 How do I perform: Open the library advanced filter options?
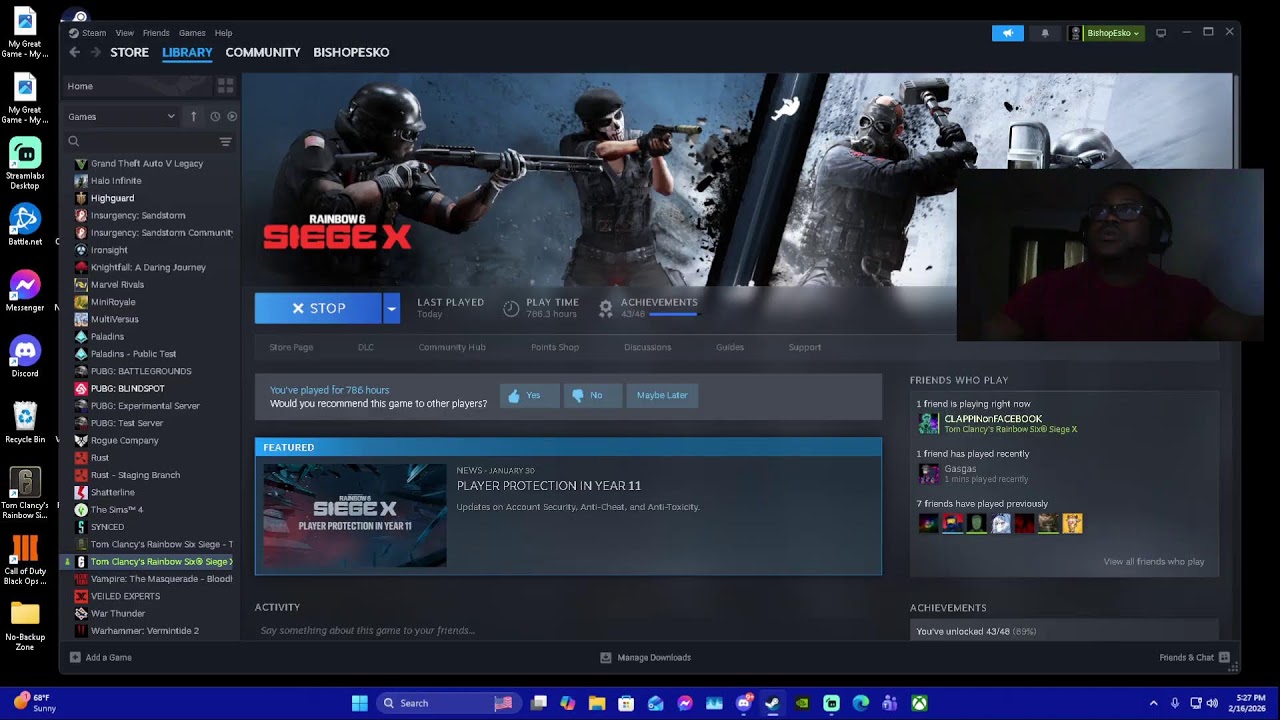pyautogui.click(x=225, y=142)
